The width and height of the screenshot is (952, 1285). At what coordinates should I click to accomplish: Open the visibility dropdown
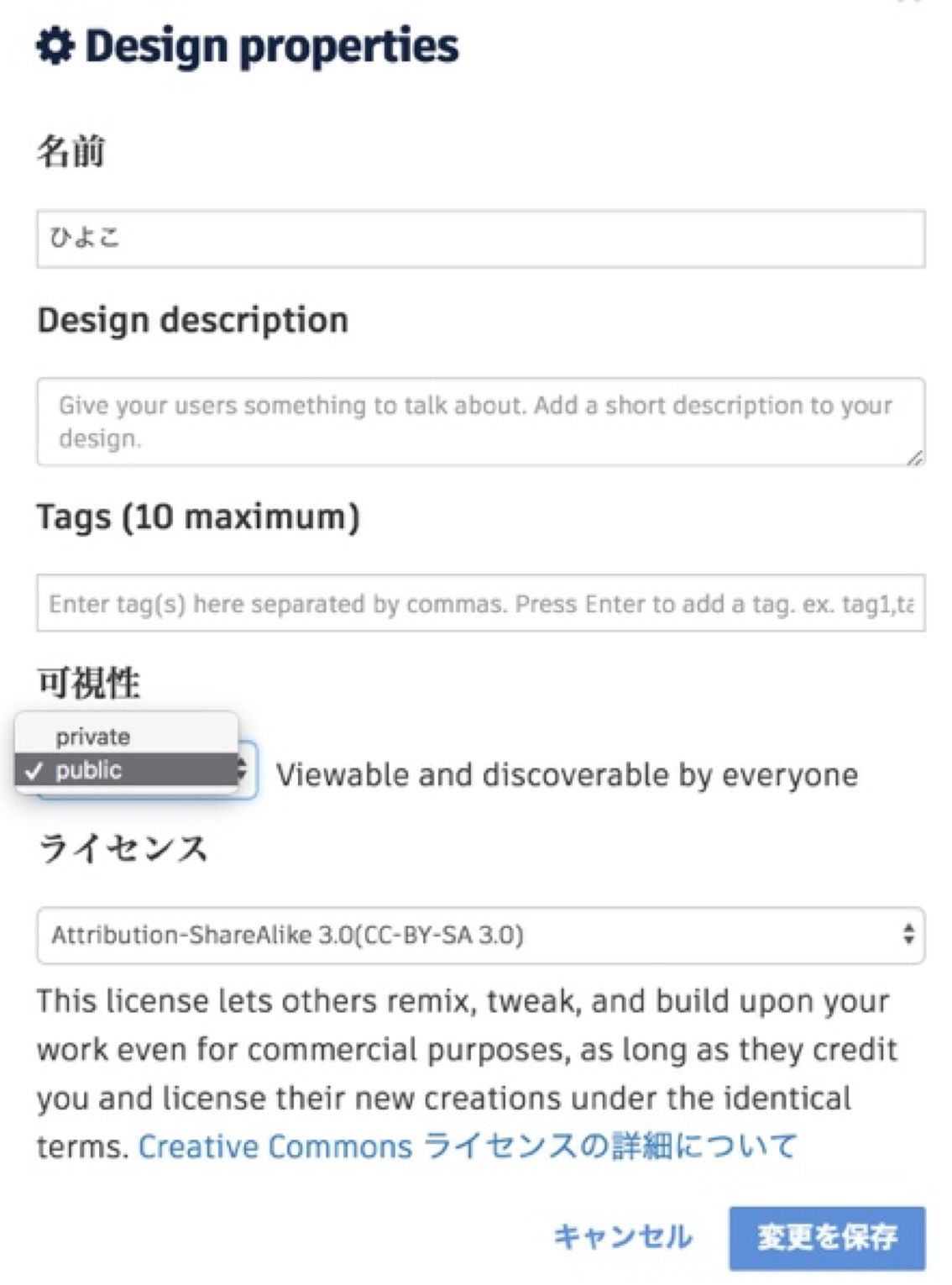(134, 768)
